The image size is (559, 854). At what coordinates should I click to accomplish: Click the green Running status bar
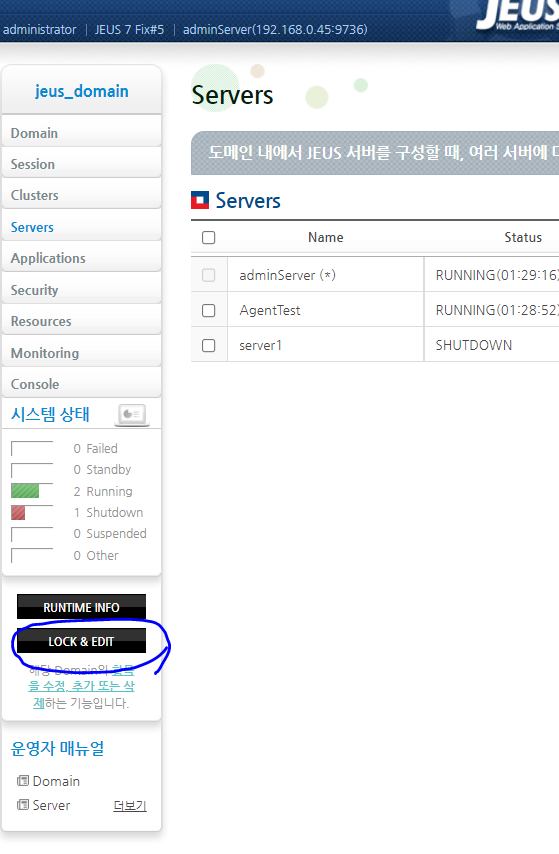coord(25,491)
